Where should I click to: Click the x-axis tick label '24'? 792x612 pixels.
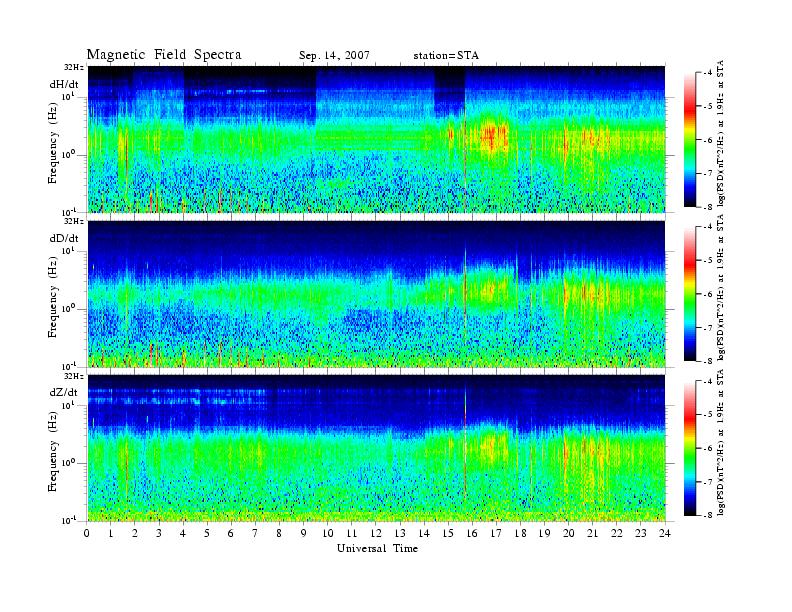click(x=665, y=533)
